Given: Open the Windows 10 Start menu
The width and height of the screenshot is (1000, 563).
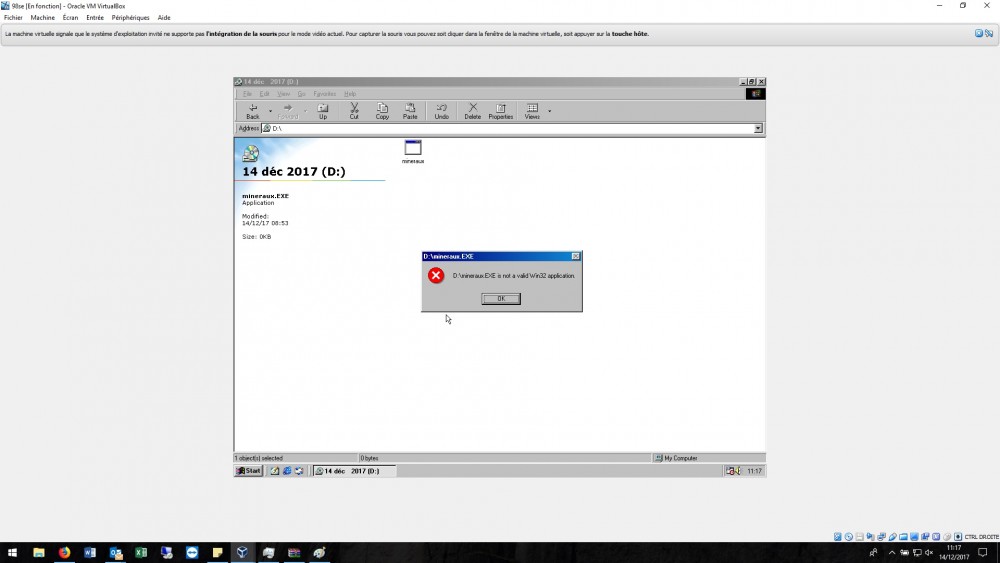Looking at the screenshot, I should 12,553.
